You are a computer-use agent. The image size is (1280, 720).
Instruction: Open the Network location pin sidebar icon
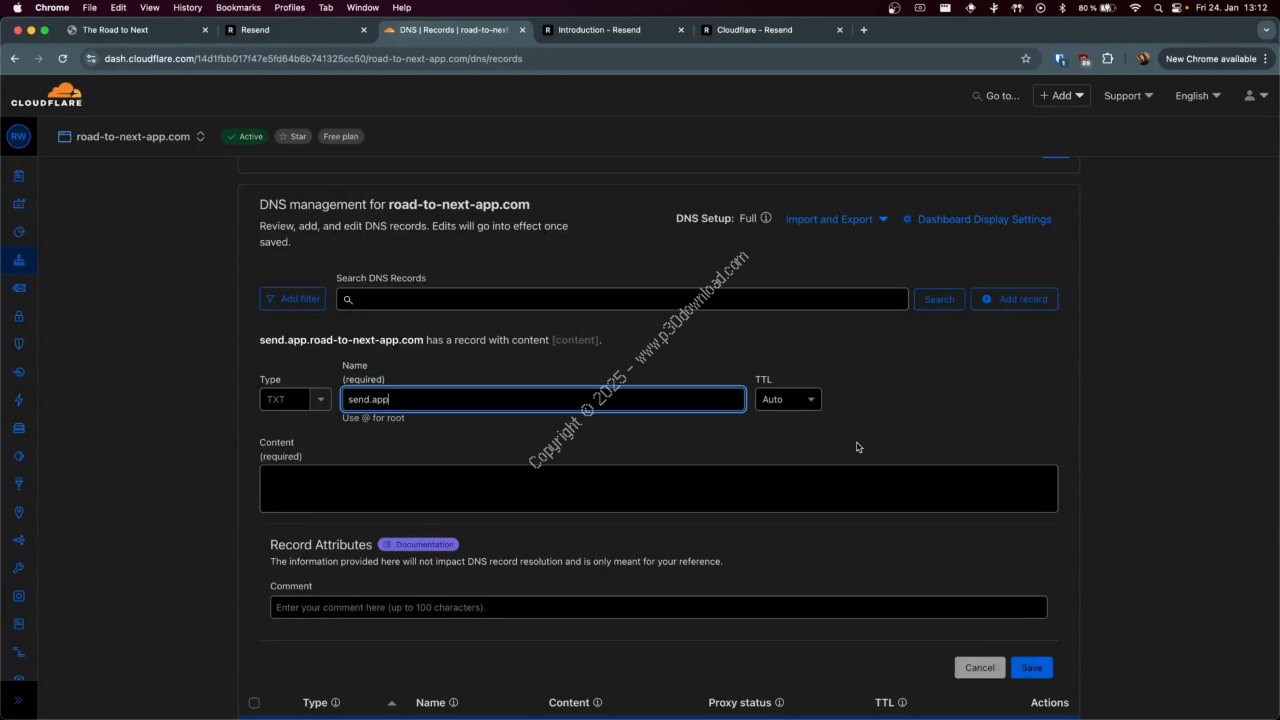click(18, 512)
